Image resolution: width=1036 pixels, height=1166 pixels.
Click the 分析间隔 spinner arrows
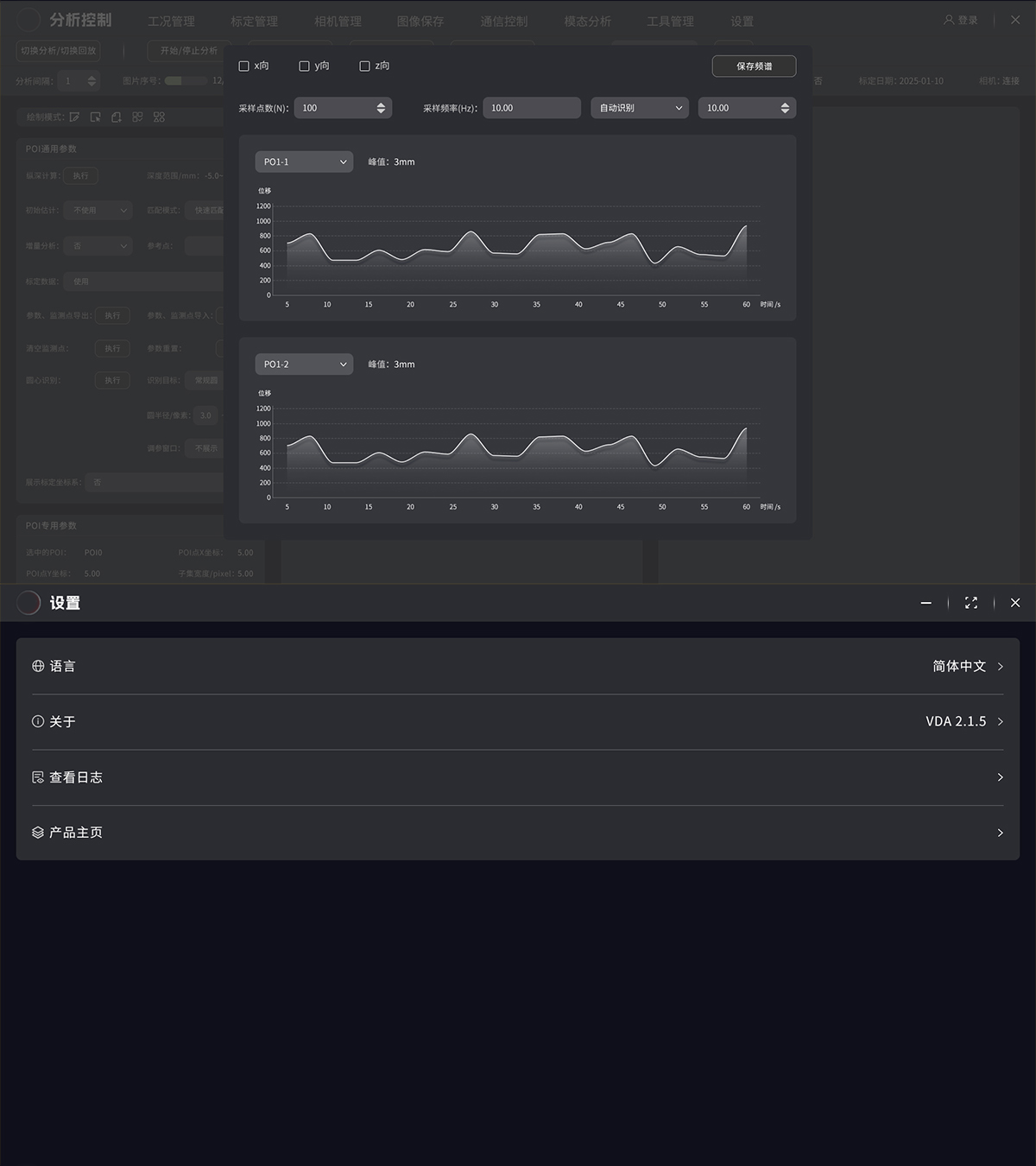tap(92, 81)
